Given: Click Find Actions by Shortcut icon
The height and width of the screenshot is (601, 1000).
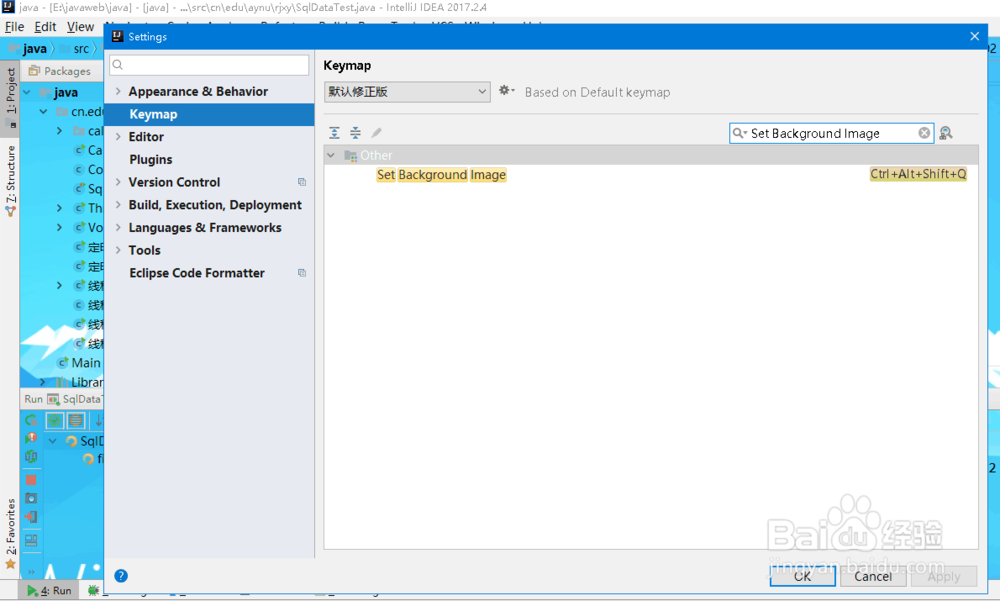Looking at the screenshot, I should 946,133.
